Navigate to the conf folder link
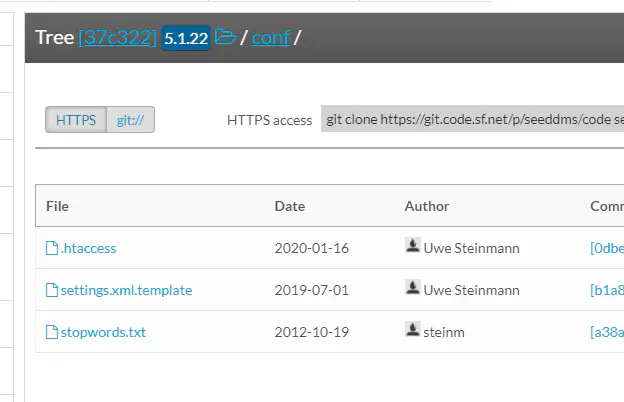 (270, 38)
